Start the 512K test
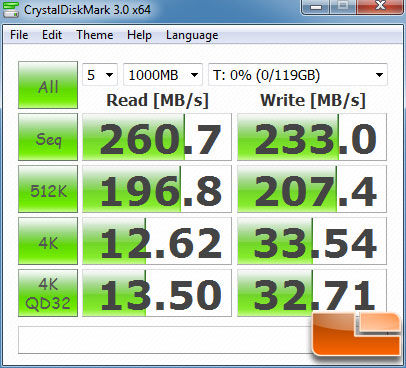Viewport: 406px width, 368px height. click(48, 189)
